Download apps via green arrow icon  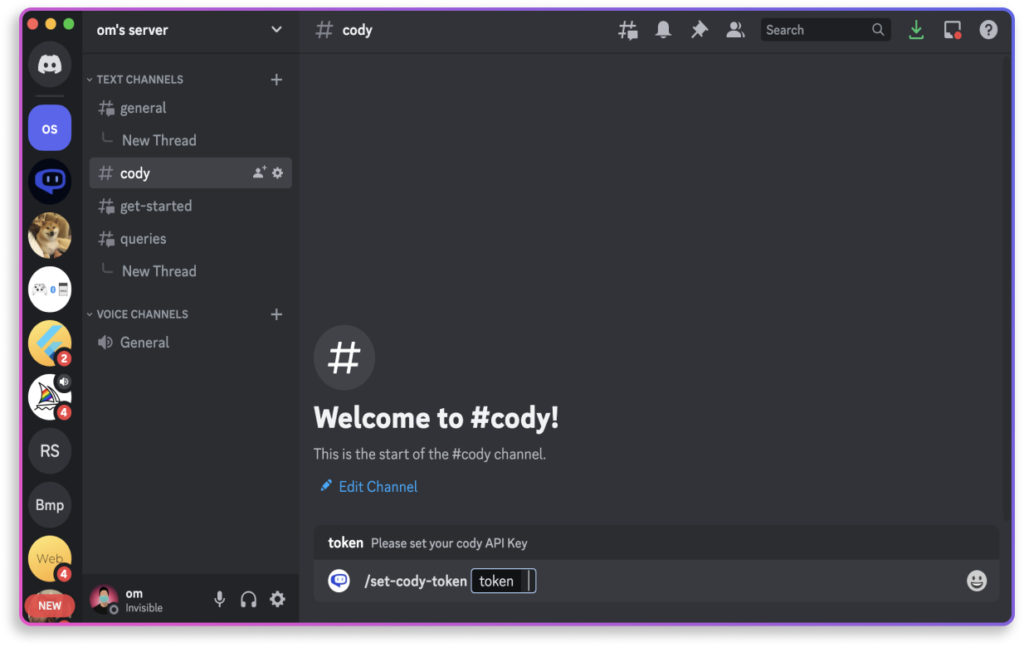pyautogui.click(x=916, y=30)
